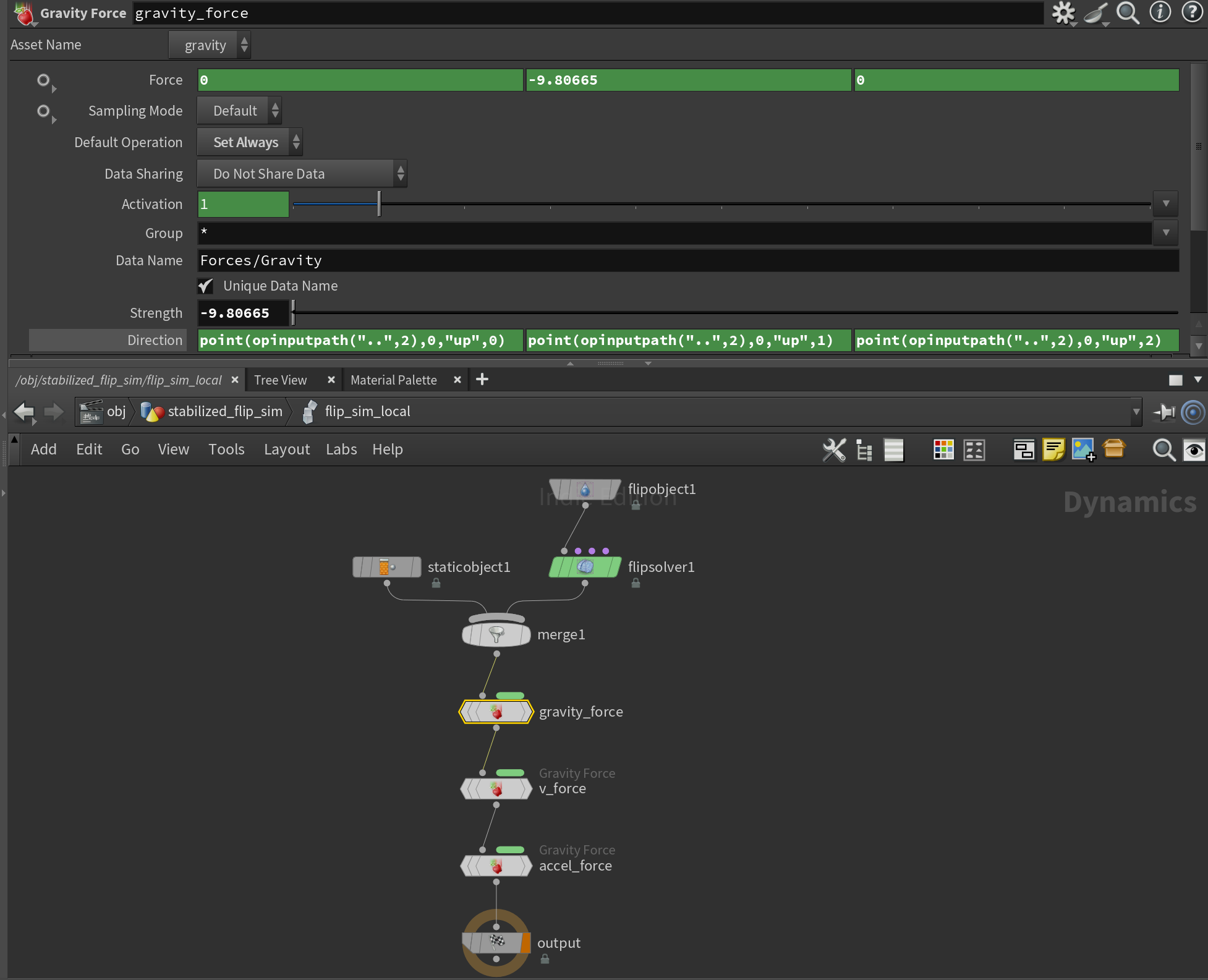Click the add background image icon
This screenshot has height=980, width=1208.
[1083, 450]
